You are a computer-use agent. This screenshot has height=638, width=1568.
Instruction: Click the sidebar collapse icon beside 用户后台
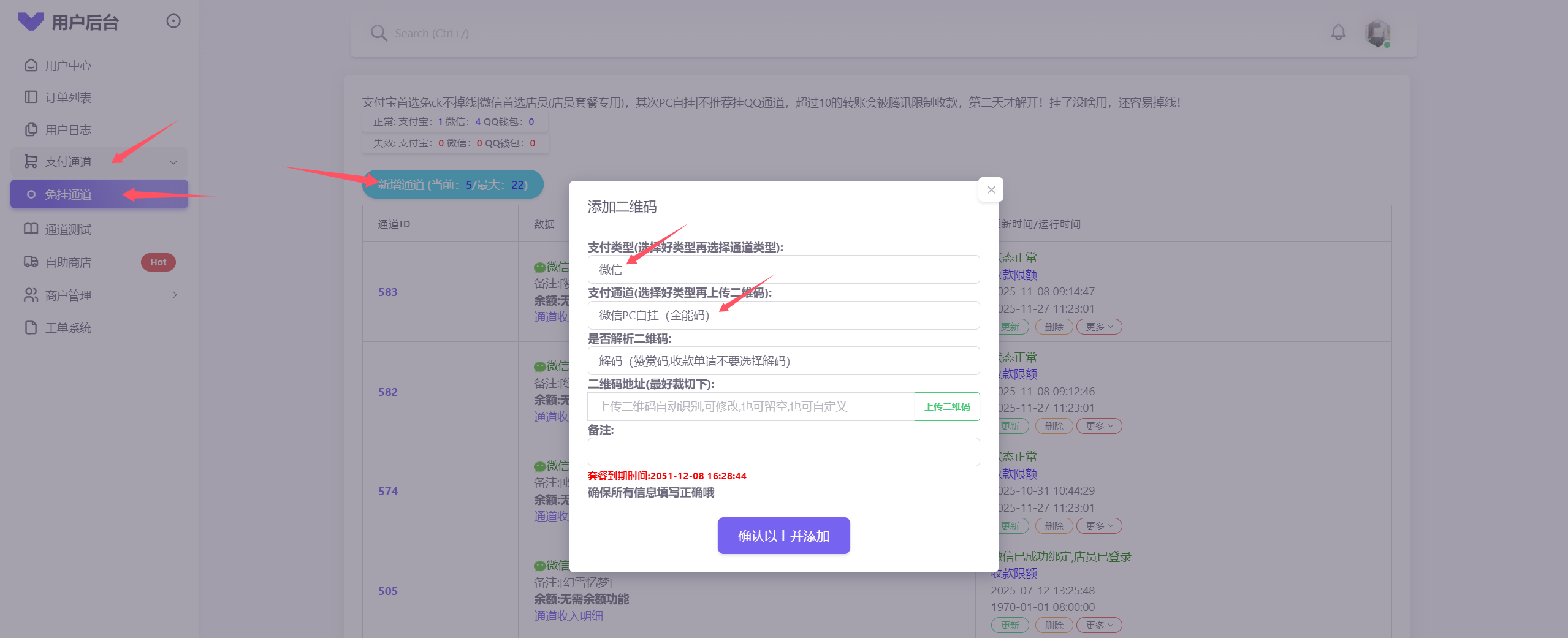pyautogui.click(x=173, y=21)
